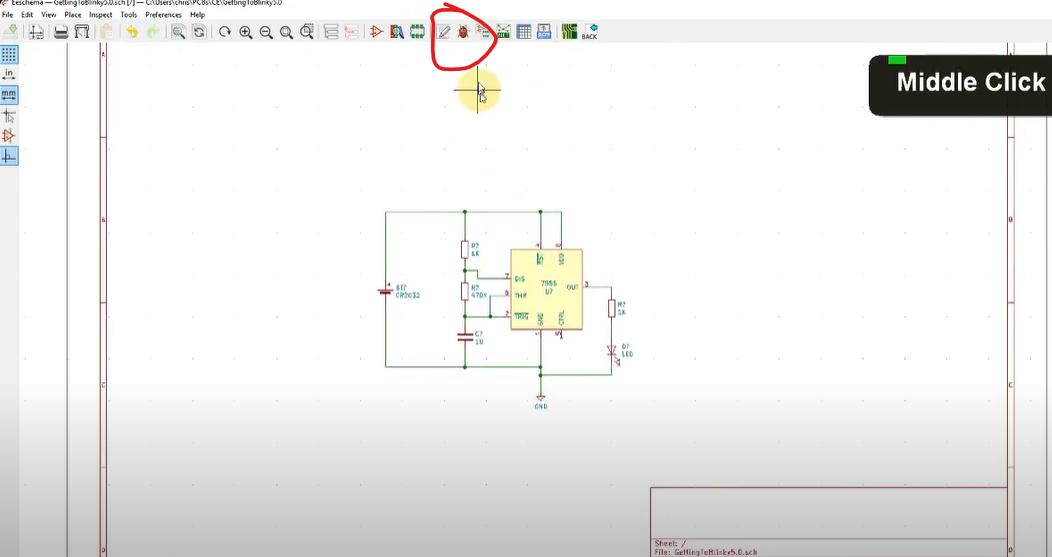Zoom to fit the schematic page
Viewport: 1052px width, 557px height.
pos(286,32)
